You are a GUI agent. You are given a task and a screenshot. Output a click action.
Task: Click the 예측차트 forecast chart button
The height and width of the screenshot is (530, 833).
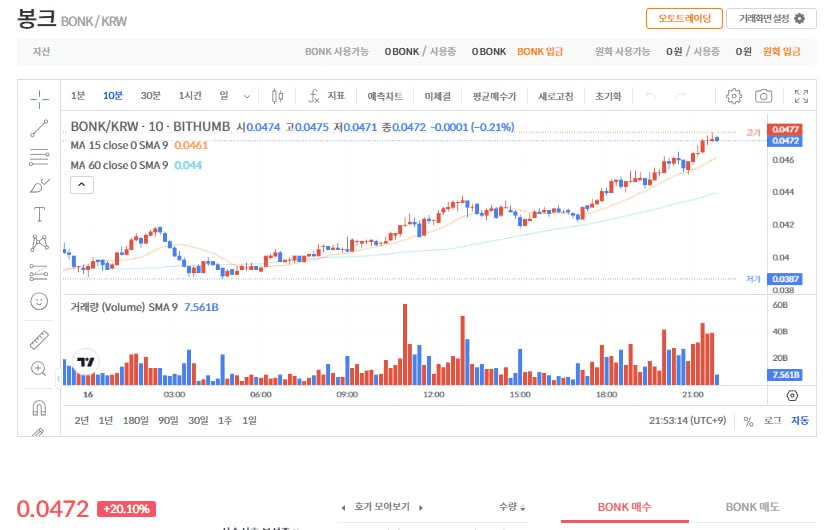coord(385,96)
